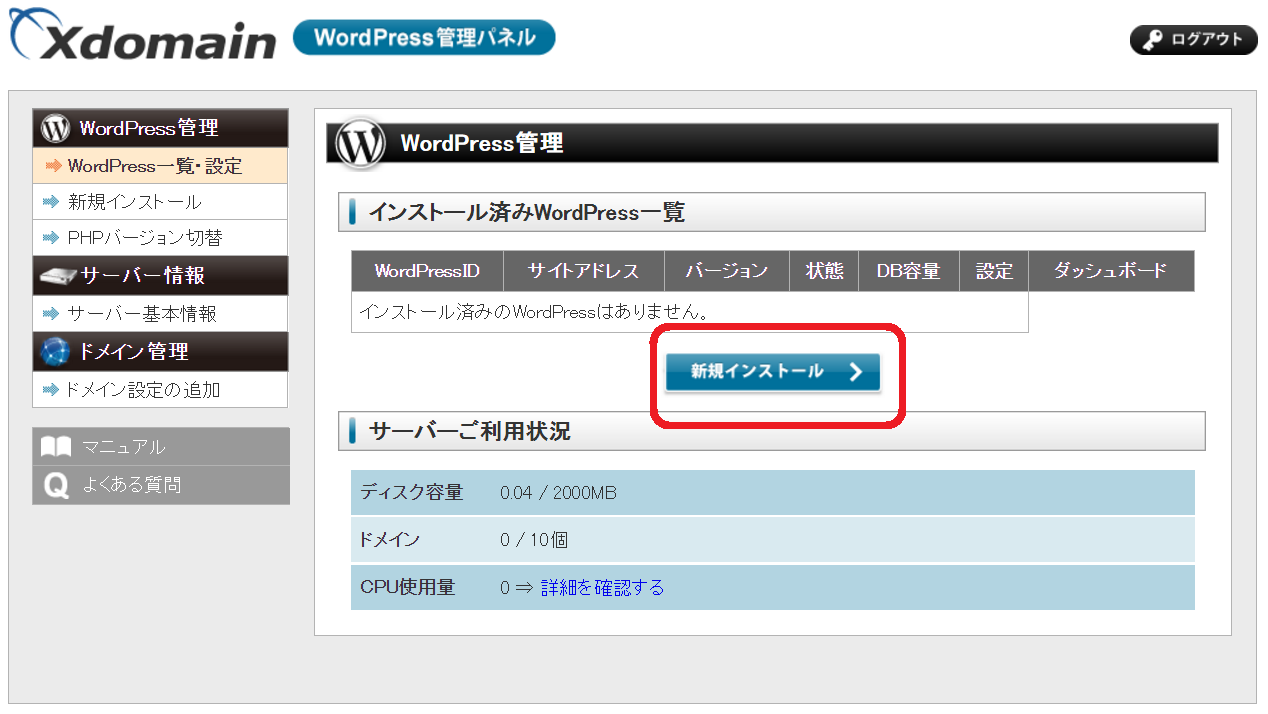The width and height of the screenshot is (1268, 714).
Task: Click the Q icon beside よくある質問
Action: [56, 484]
